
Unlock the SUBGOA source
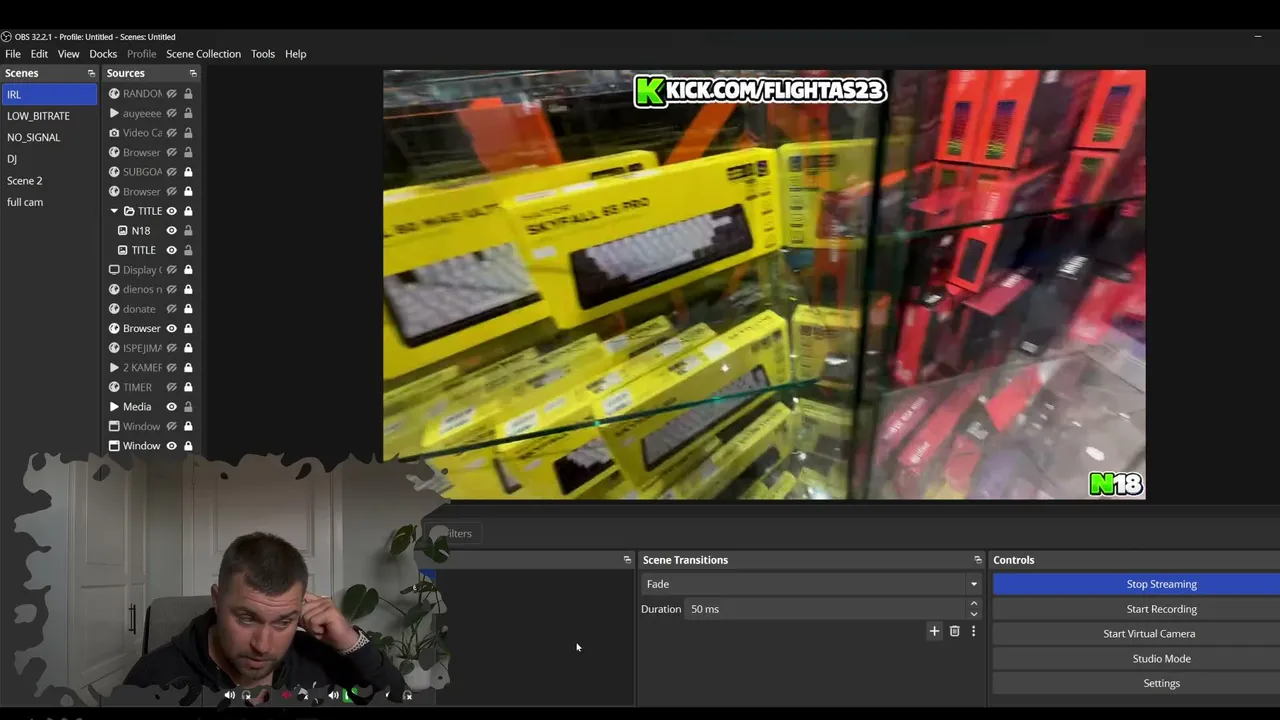point(188,172)
